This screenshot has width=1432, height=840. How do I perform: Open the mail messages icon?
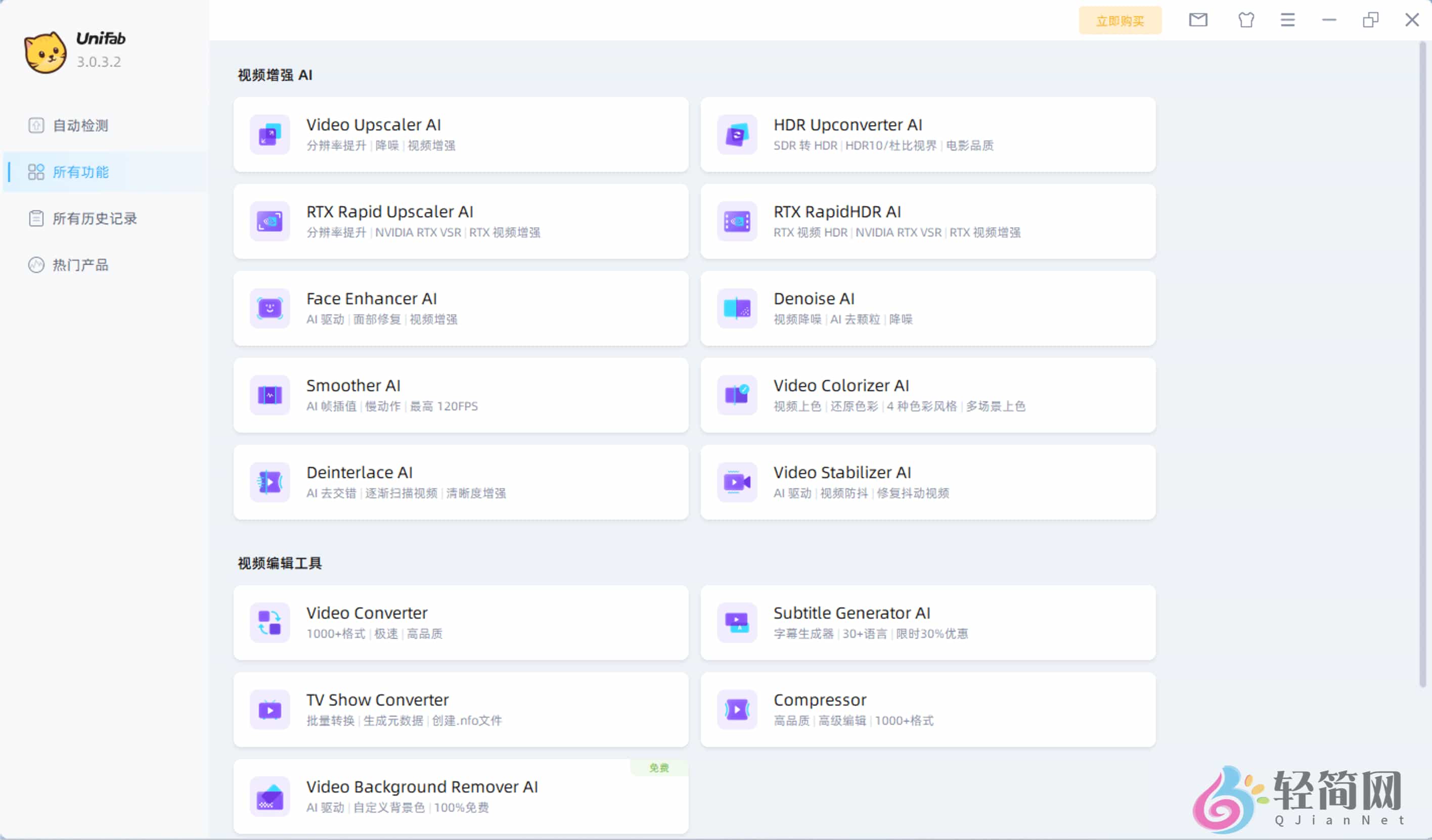[x=1198, y=20]
